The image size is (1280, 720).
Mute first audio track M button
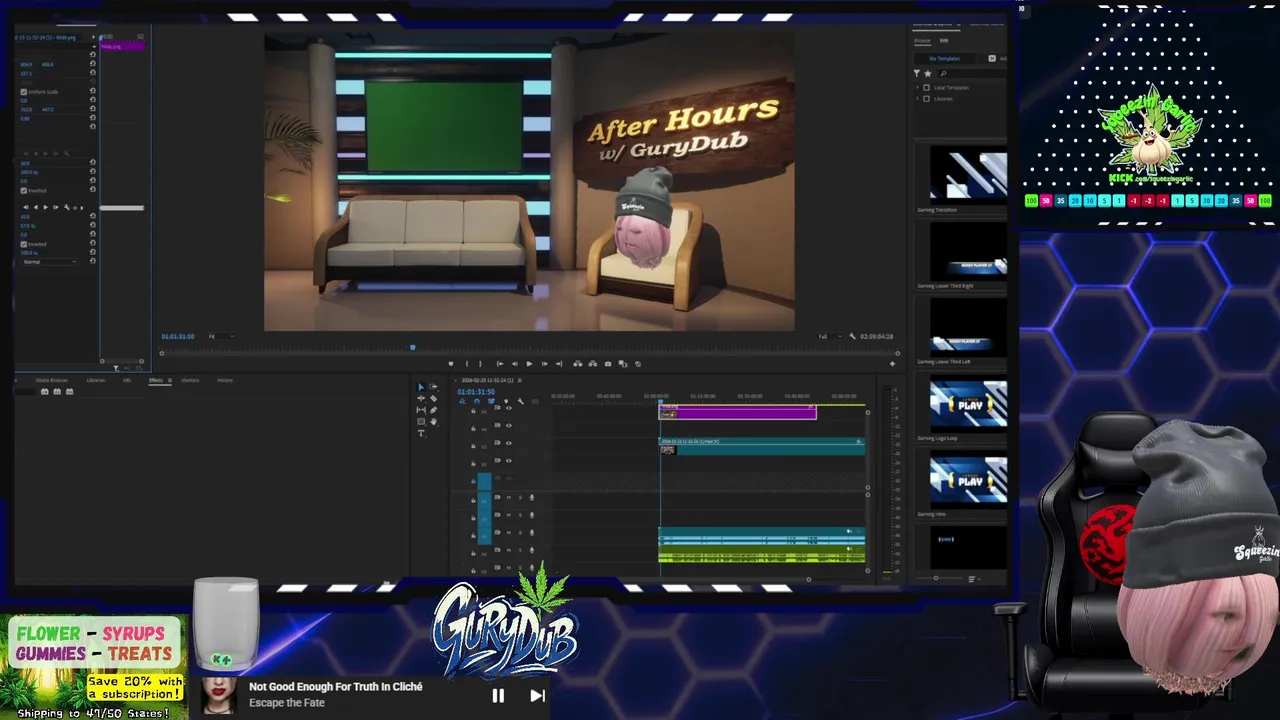pyautogui.click(x=509, y=498)
